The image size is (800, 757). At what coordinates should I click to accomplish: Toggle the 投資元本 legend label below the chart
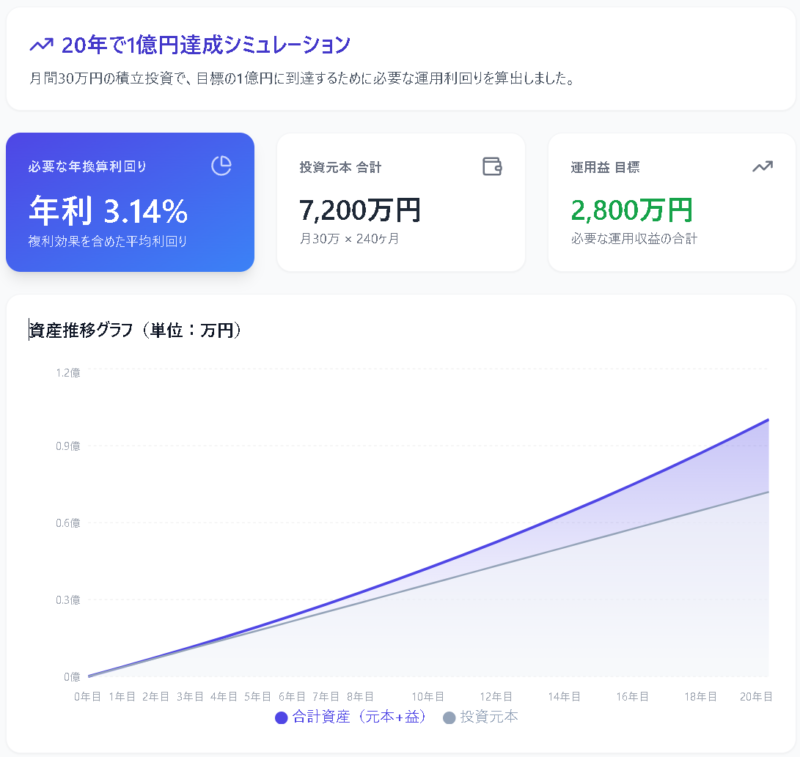coord(489,717)
